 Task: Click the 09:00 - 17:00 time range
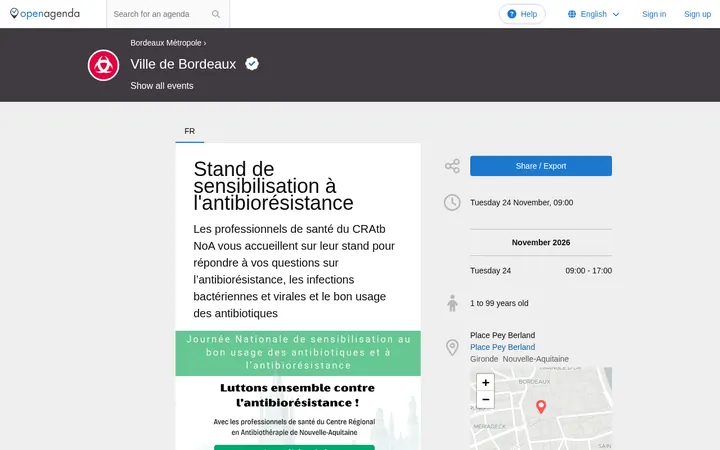[x=589, y=271]
